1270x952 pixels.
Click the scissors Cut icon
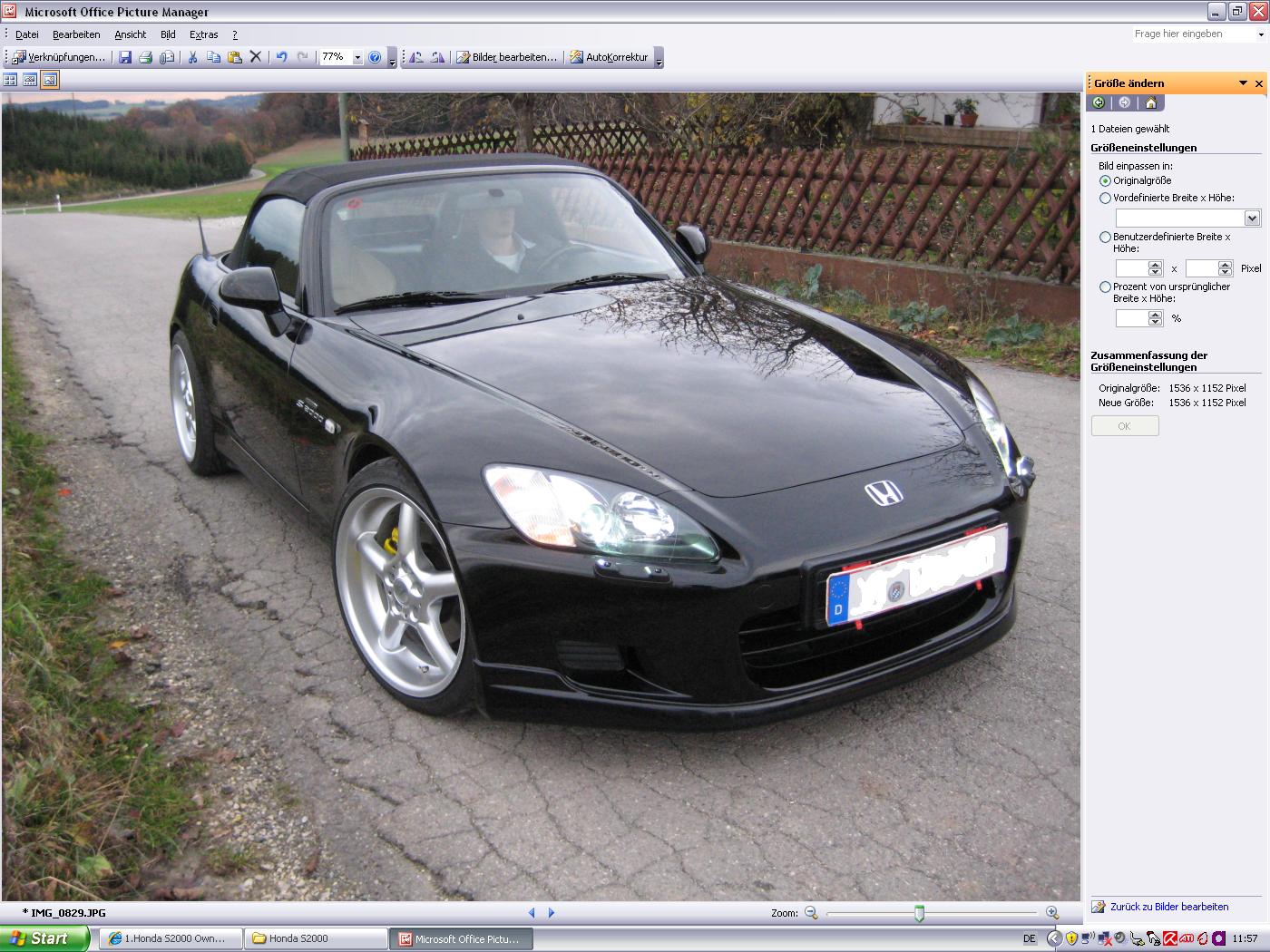coord(192,57)
